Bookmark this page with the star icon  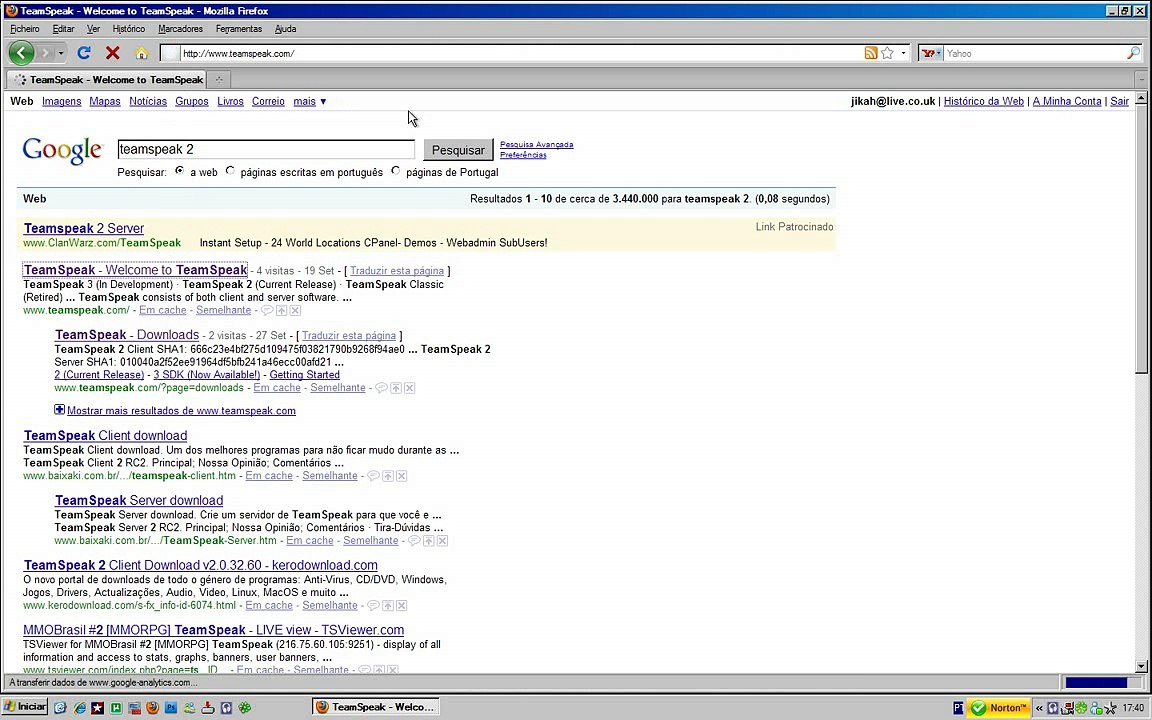[887, 53]
